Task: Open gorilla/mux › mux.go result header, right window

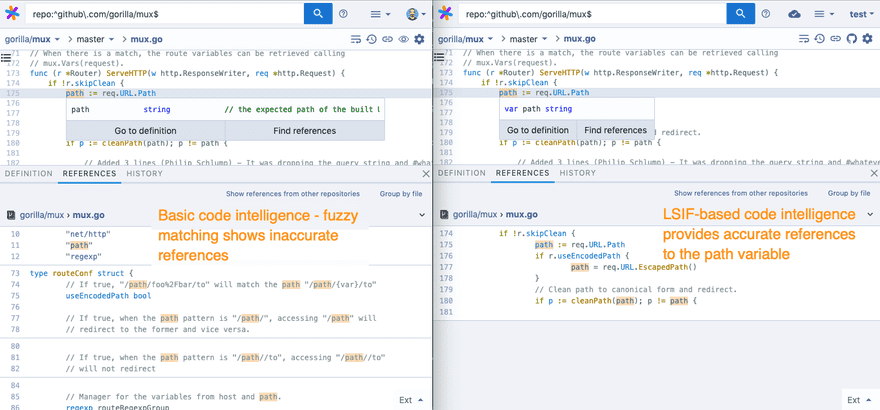Action: pyautogui.click(x=495, y=214)
